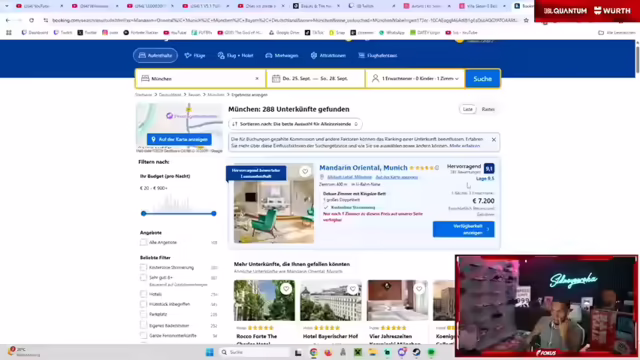
Task: Open Google Drive bookmark
Action: coord(284,33)
